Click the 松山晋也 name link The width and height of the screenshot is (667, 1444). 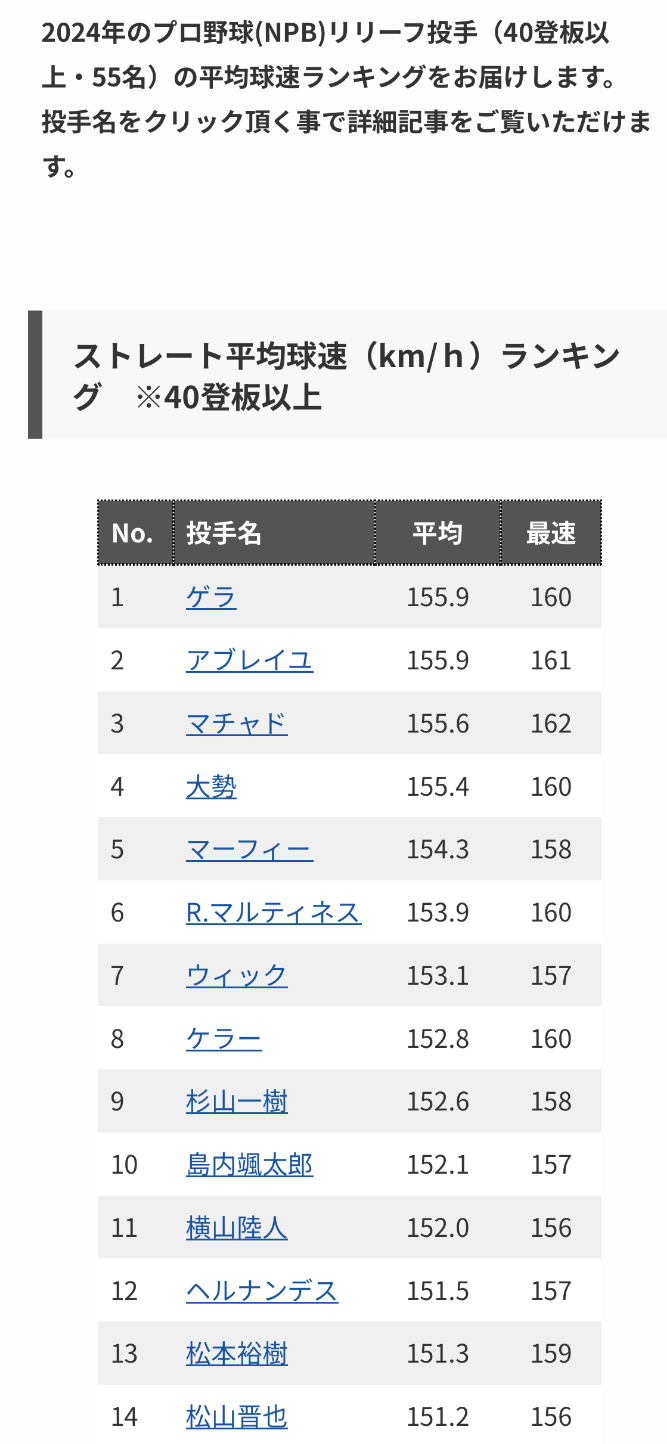236,1417
